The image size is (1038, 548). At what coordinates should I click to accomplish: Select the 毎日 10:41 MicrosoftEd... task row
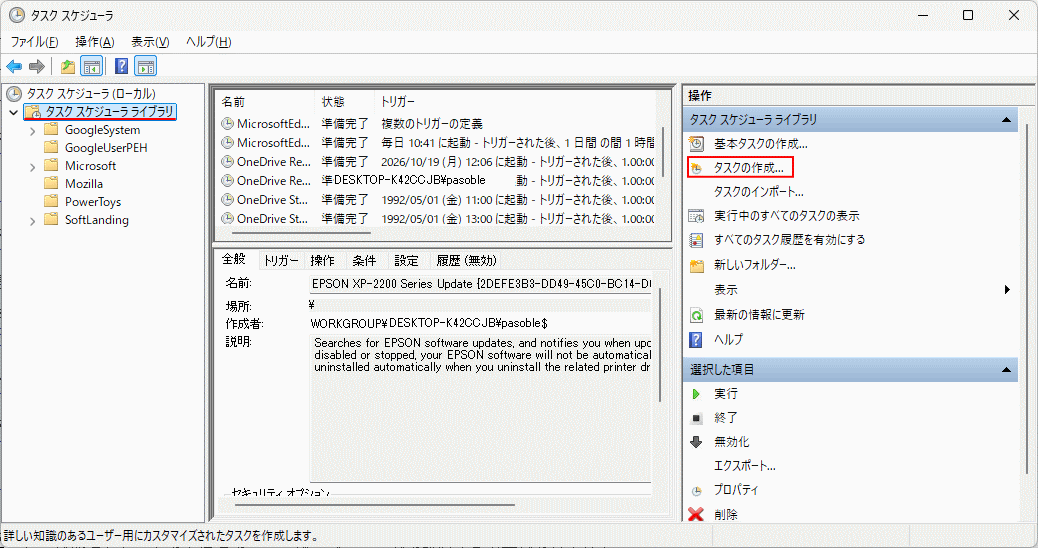click(437, 142)
